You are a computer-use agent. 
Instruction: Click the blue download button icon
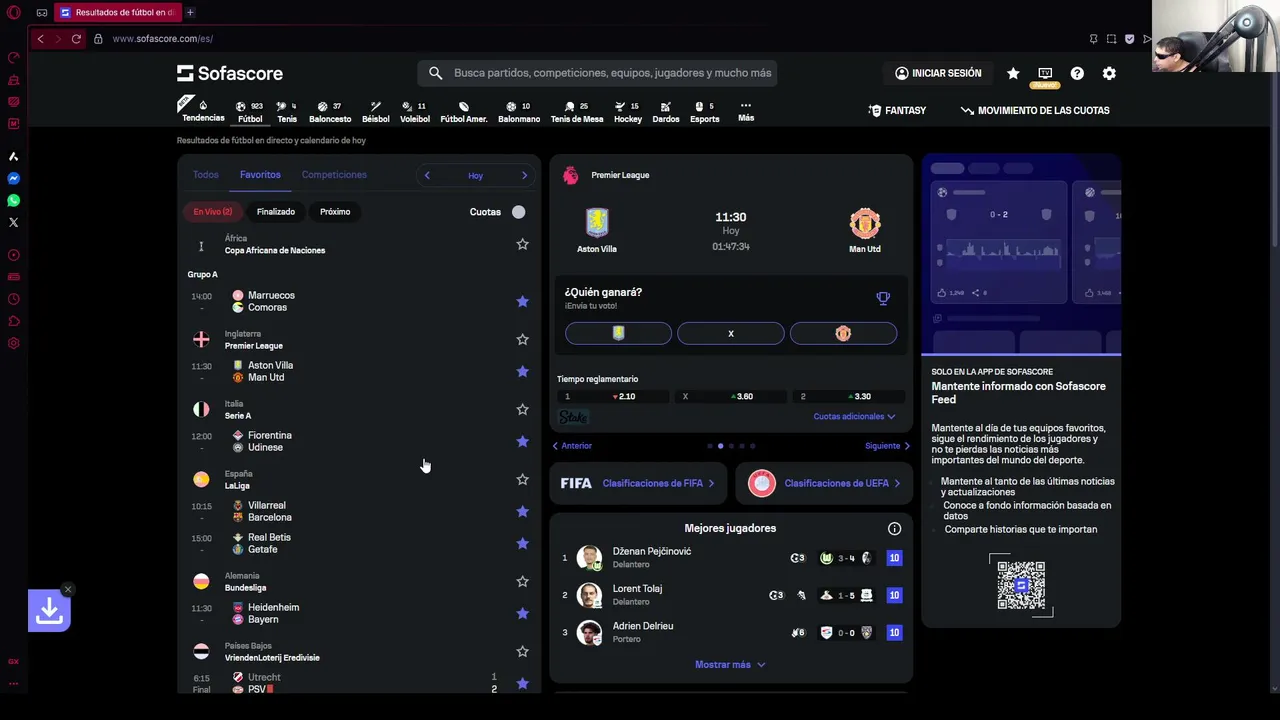coord(49,611)
